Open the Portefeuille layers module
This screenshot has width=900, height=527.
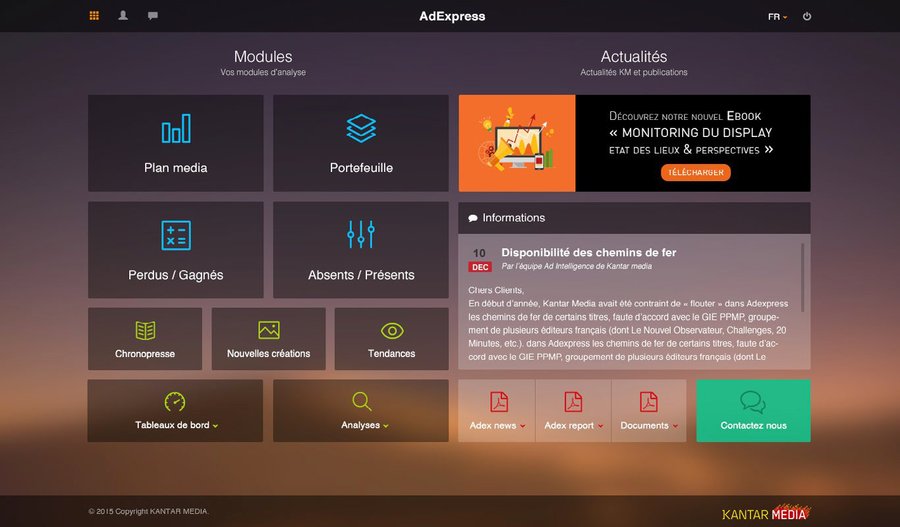coord(361,143)
